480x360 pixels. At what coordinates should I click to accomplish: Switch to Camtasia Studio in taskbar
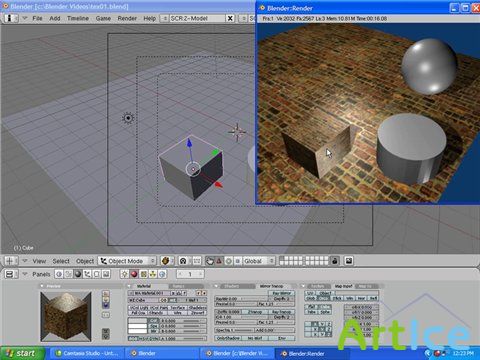point(86,353)
